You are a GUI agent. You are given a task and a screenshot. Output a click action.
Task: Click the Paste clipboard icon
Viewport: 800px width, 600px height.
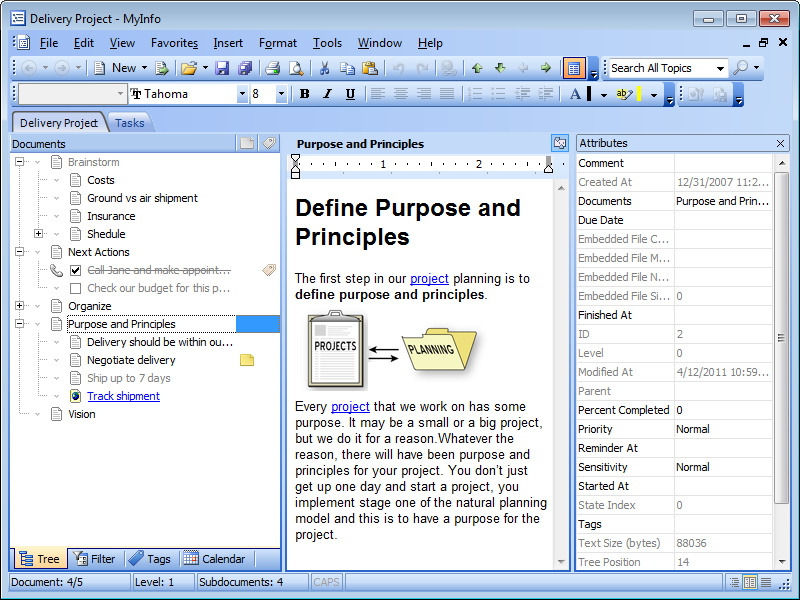pos(370,68)
